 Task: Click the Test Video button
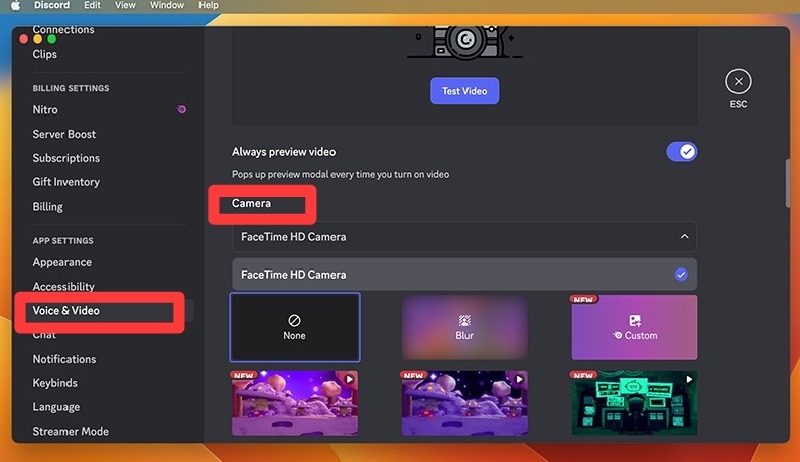coord(464,91)
